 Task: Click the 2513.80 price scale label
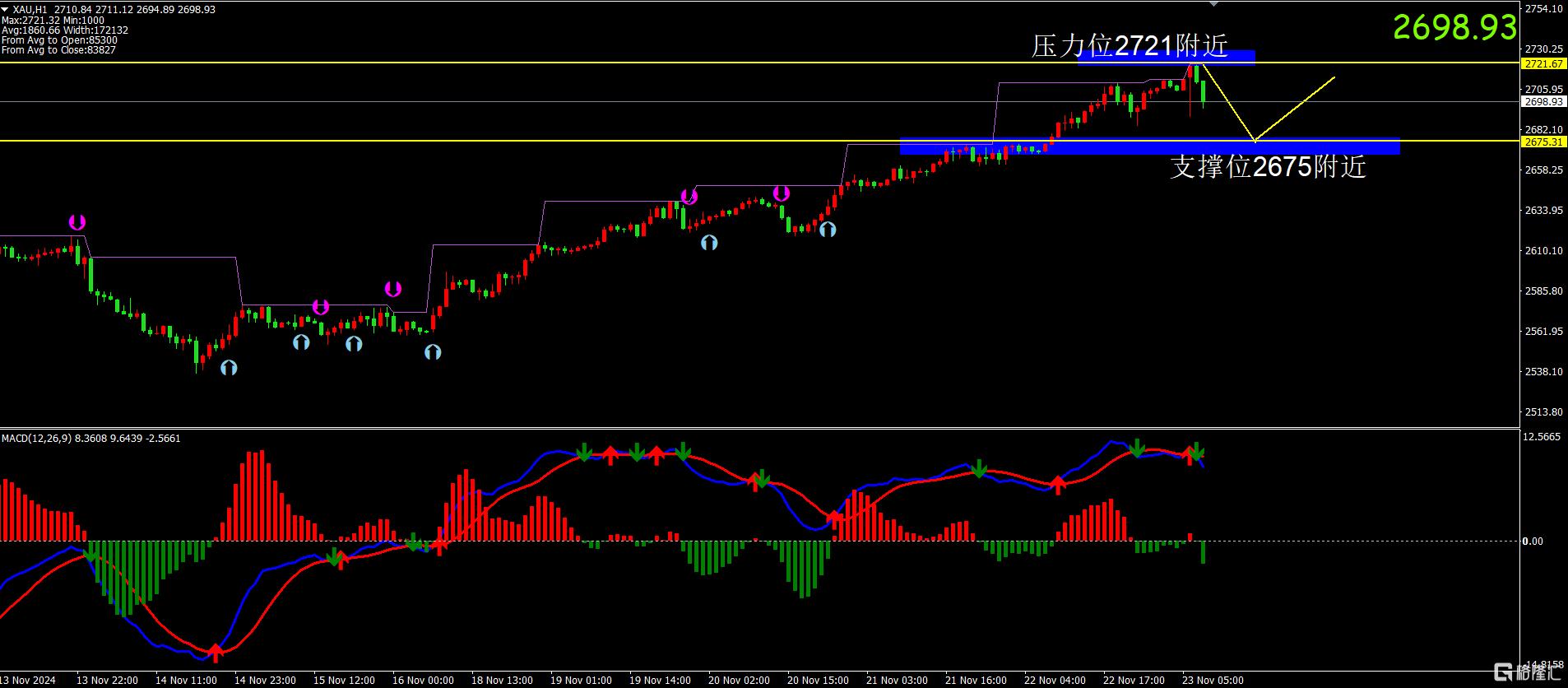pos(1543,412)
